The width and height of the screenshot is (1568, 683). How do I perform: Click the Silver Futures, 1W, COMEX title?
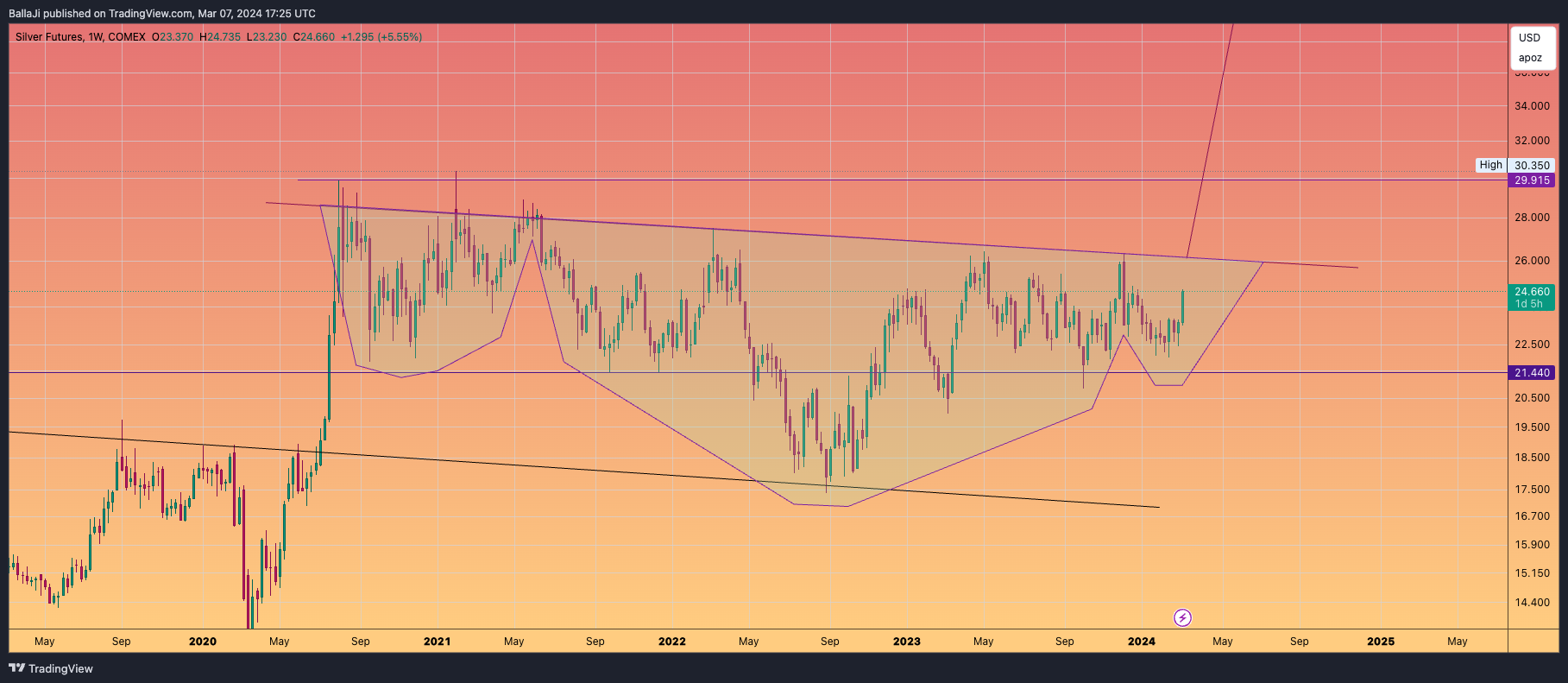coord(80,37)
